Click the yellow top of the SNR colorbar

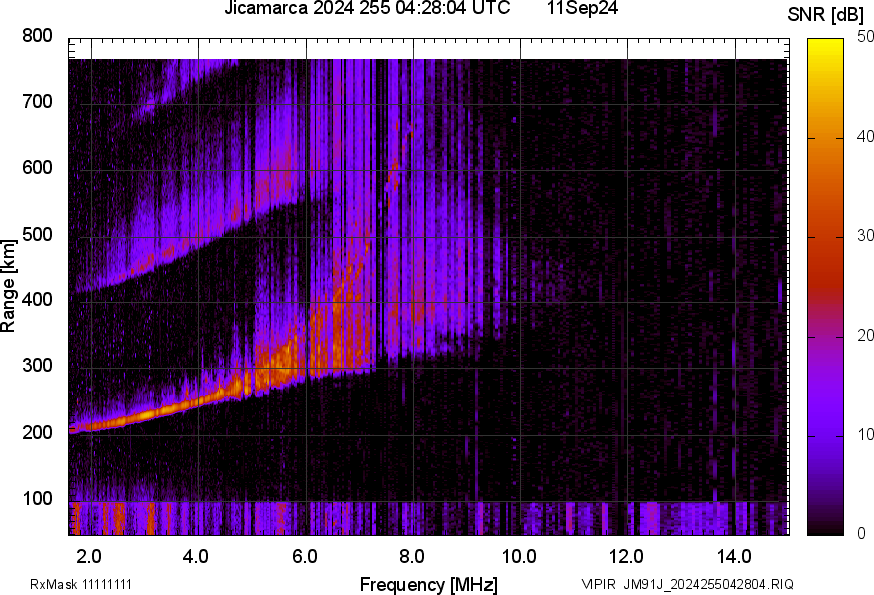tap(826, 45)
